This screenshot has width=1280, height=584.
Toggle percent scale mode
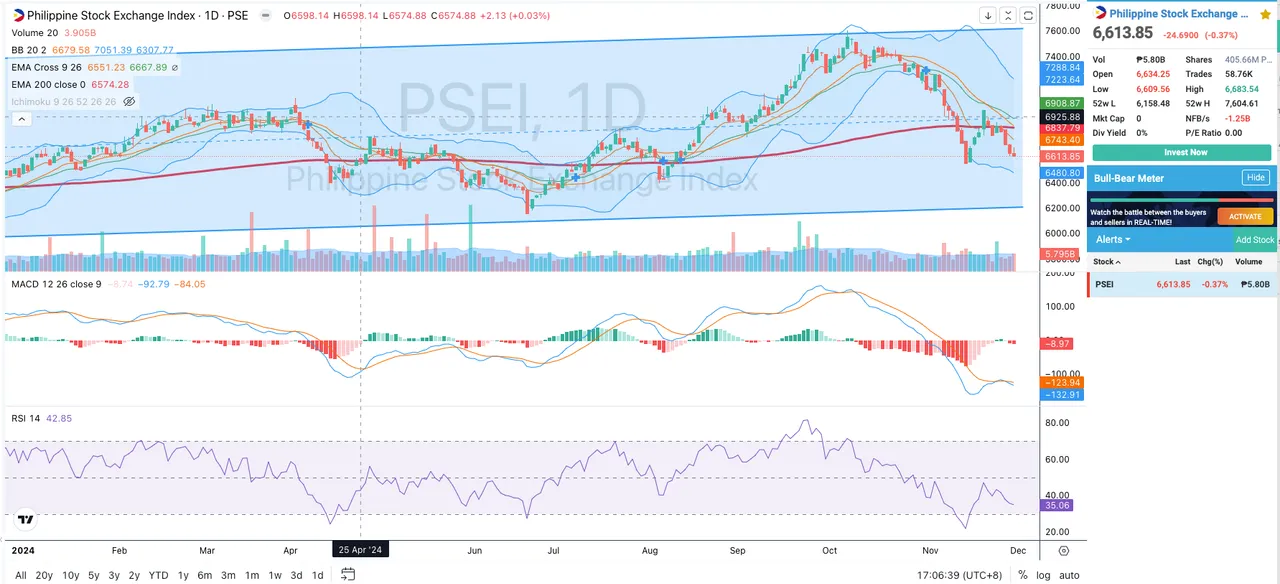pyautogui.click(x=1022, y=575)
